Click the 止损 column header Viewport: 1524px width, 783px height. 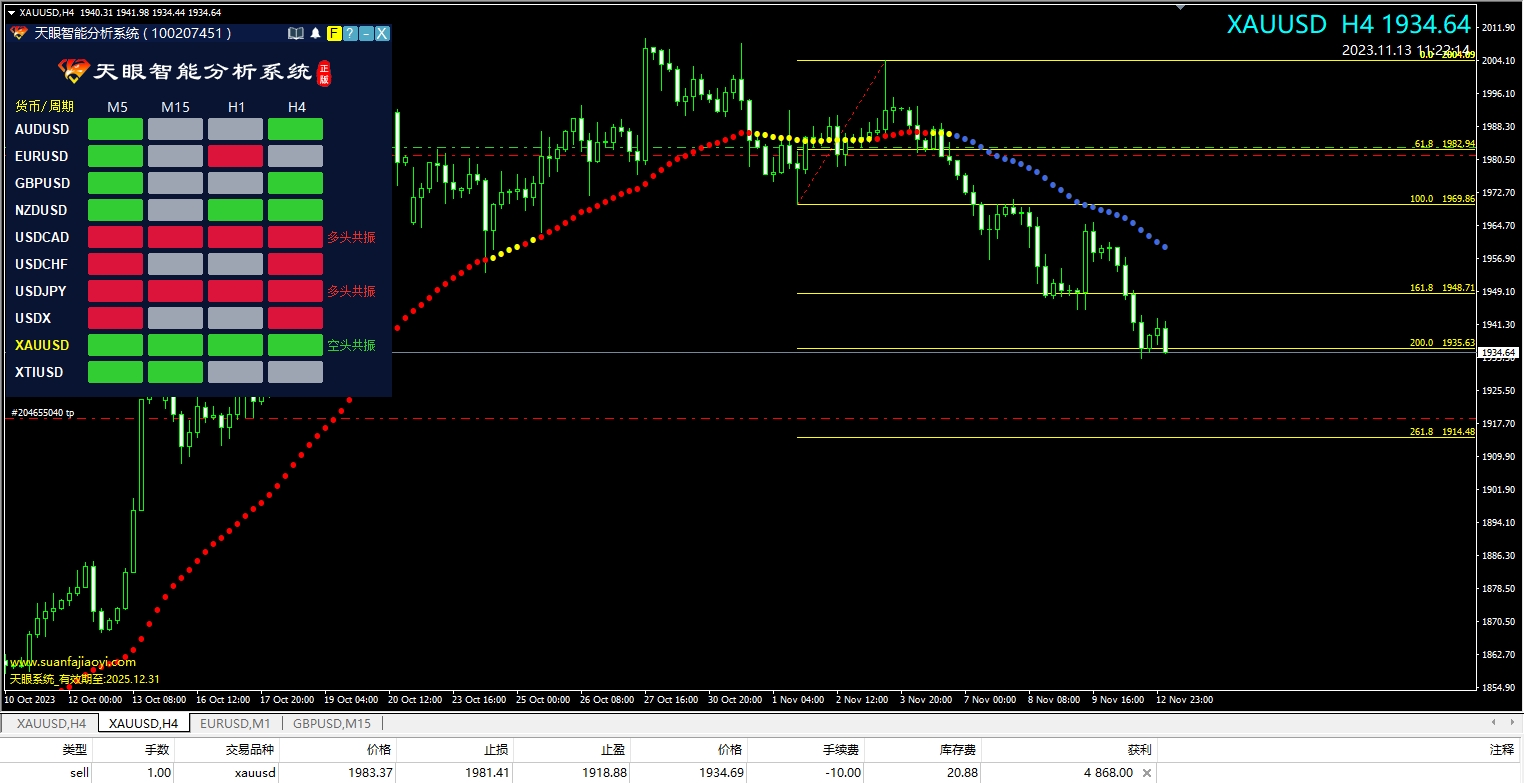[496, 750]
